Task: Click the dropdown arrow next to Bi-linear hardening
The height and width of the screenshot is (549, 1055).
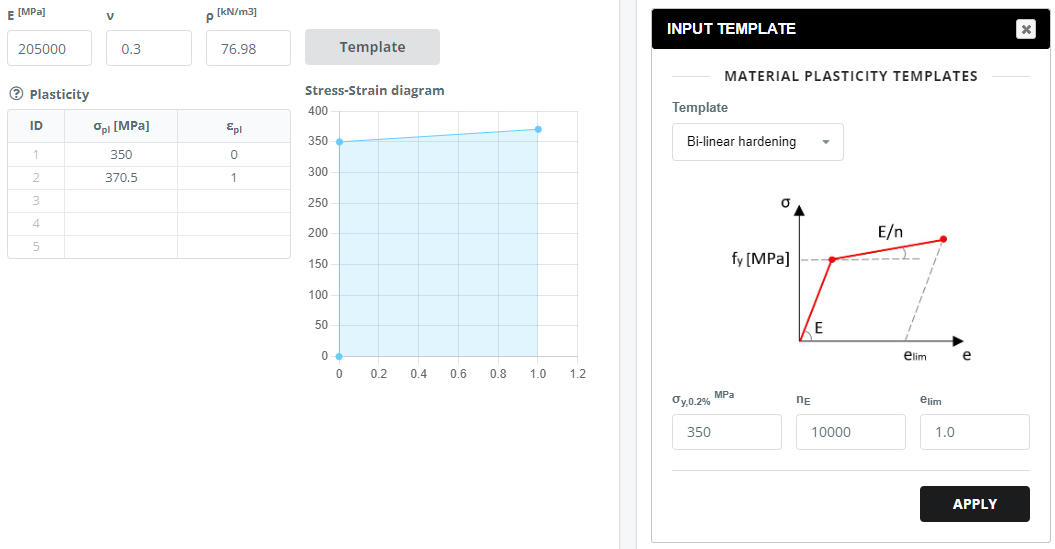Action: click(826, 142)
